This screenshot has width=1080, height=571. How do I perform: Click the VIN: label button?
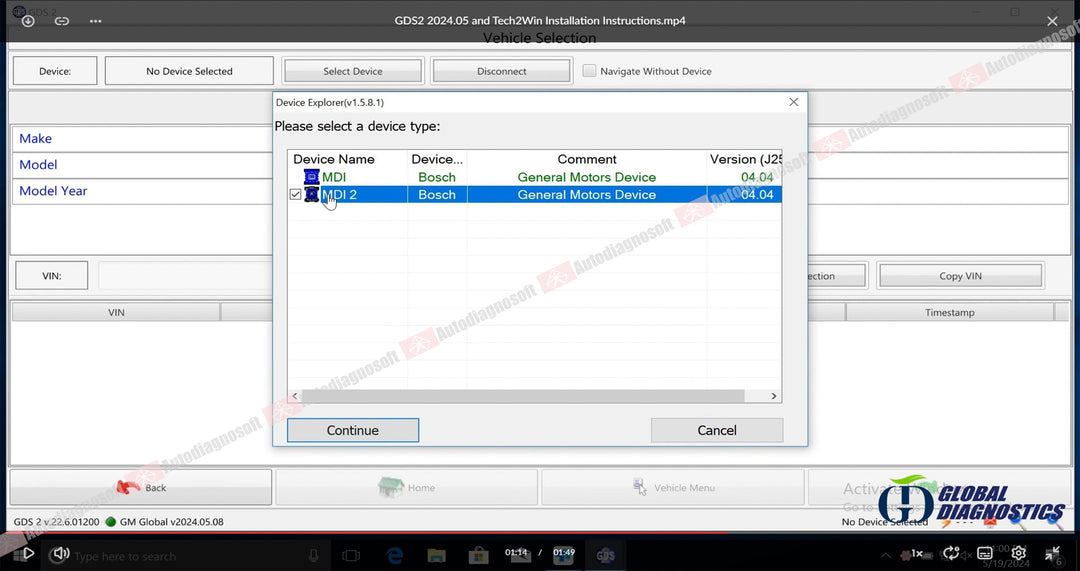52,276
